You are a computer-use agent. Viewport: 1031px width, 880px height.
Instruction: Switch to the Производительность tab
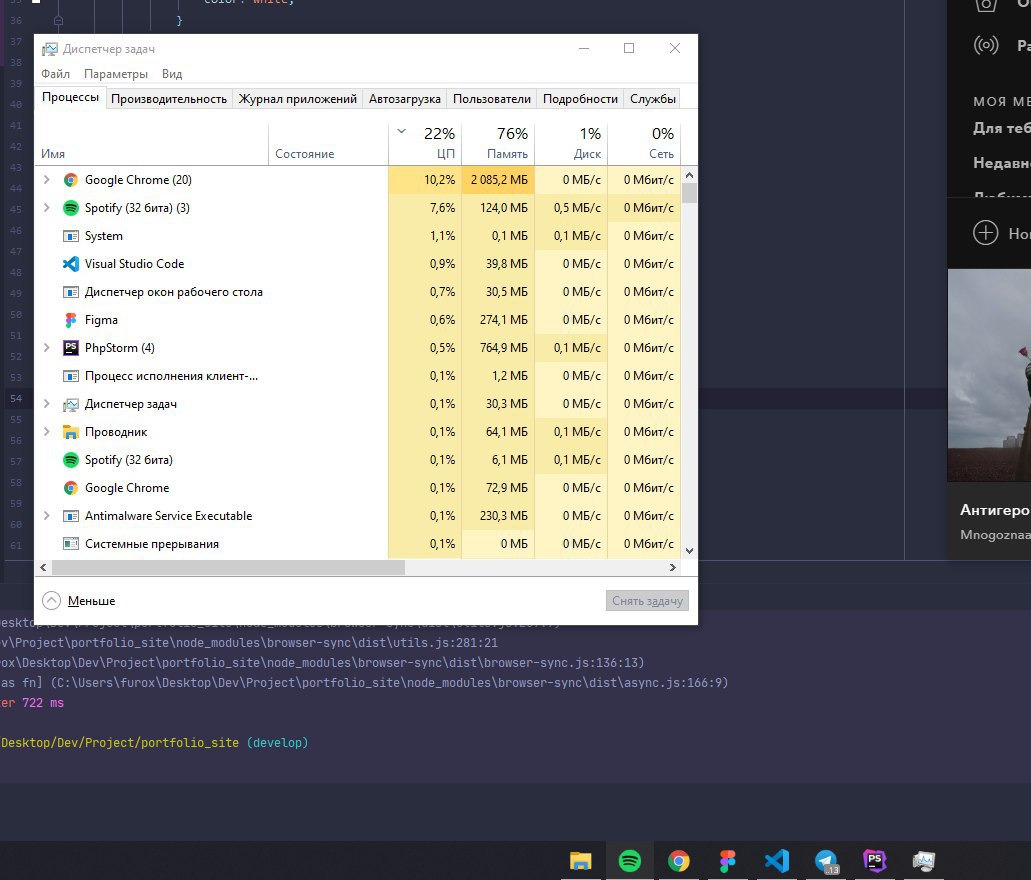pos(169,99)
